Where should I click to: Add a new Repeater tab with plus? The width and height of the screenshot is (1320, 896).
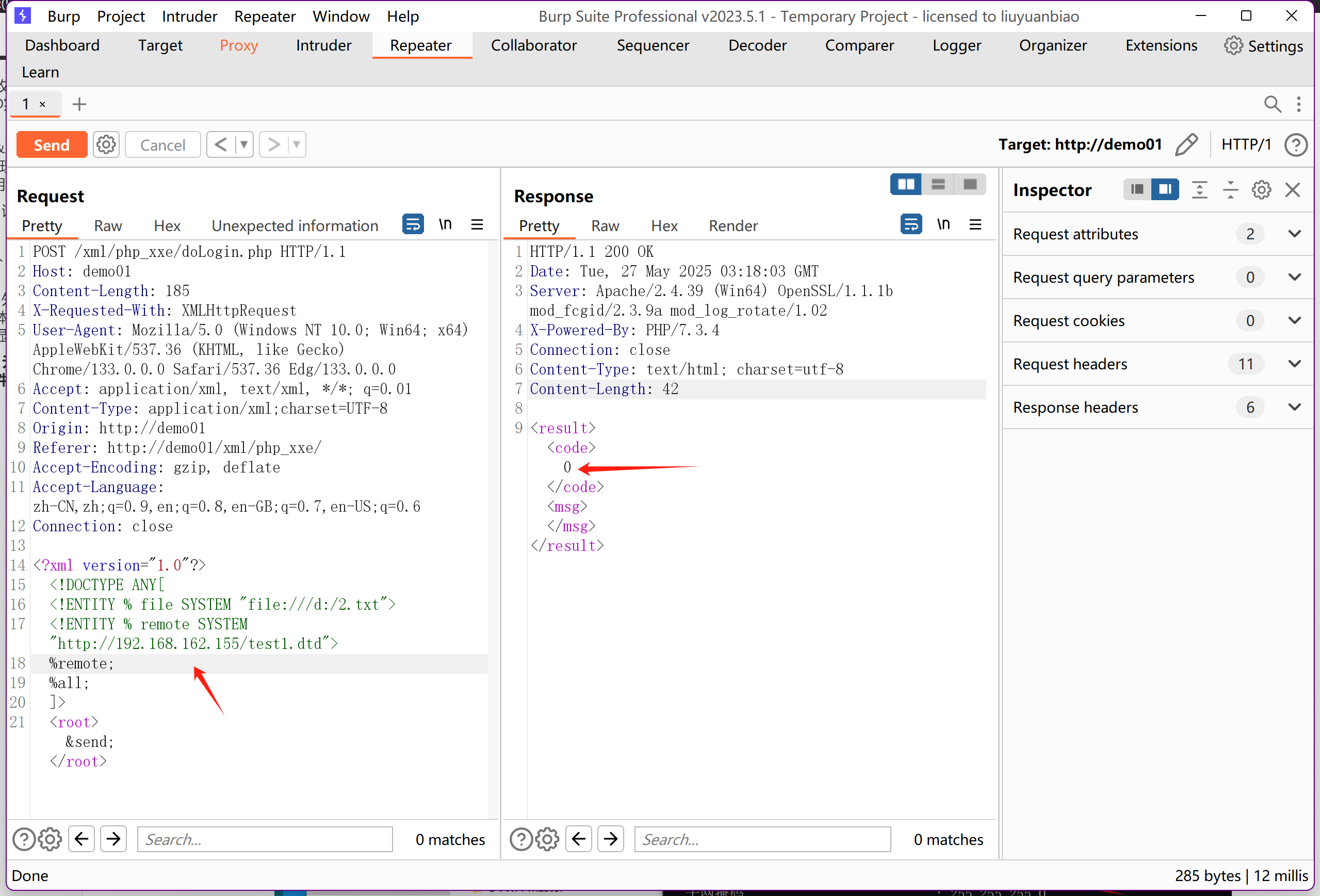[79, 105]
